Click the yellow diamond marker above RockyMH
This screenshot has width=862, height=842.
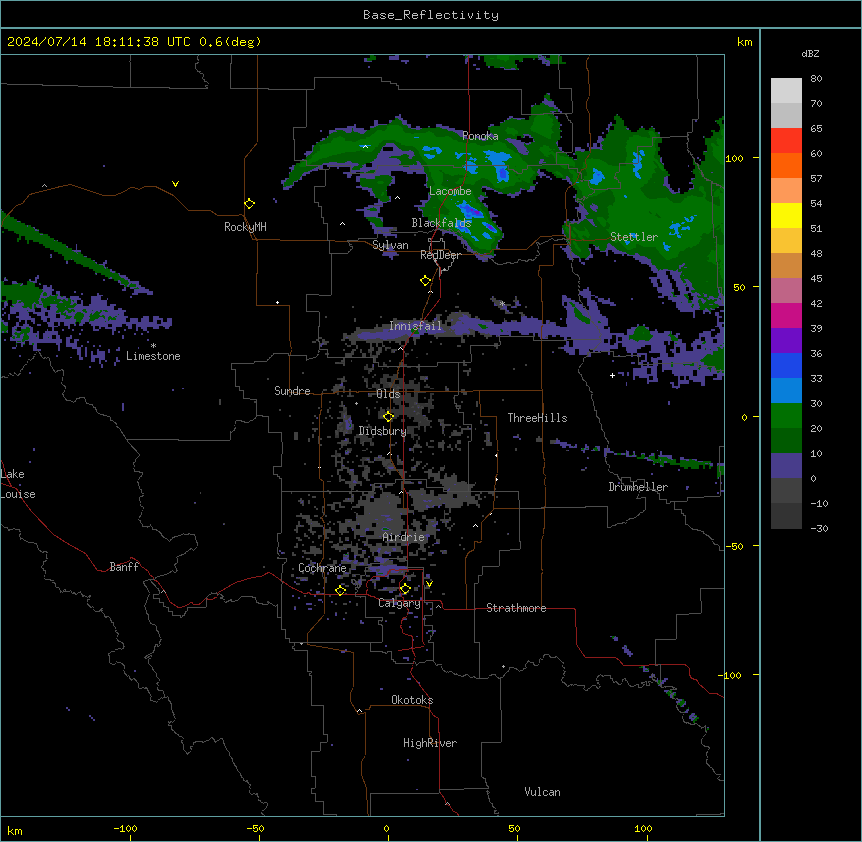coord(250,204)
